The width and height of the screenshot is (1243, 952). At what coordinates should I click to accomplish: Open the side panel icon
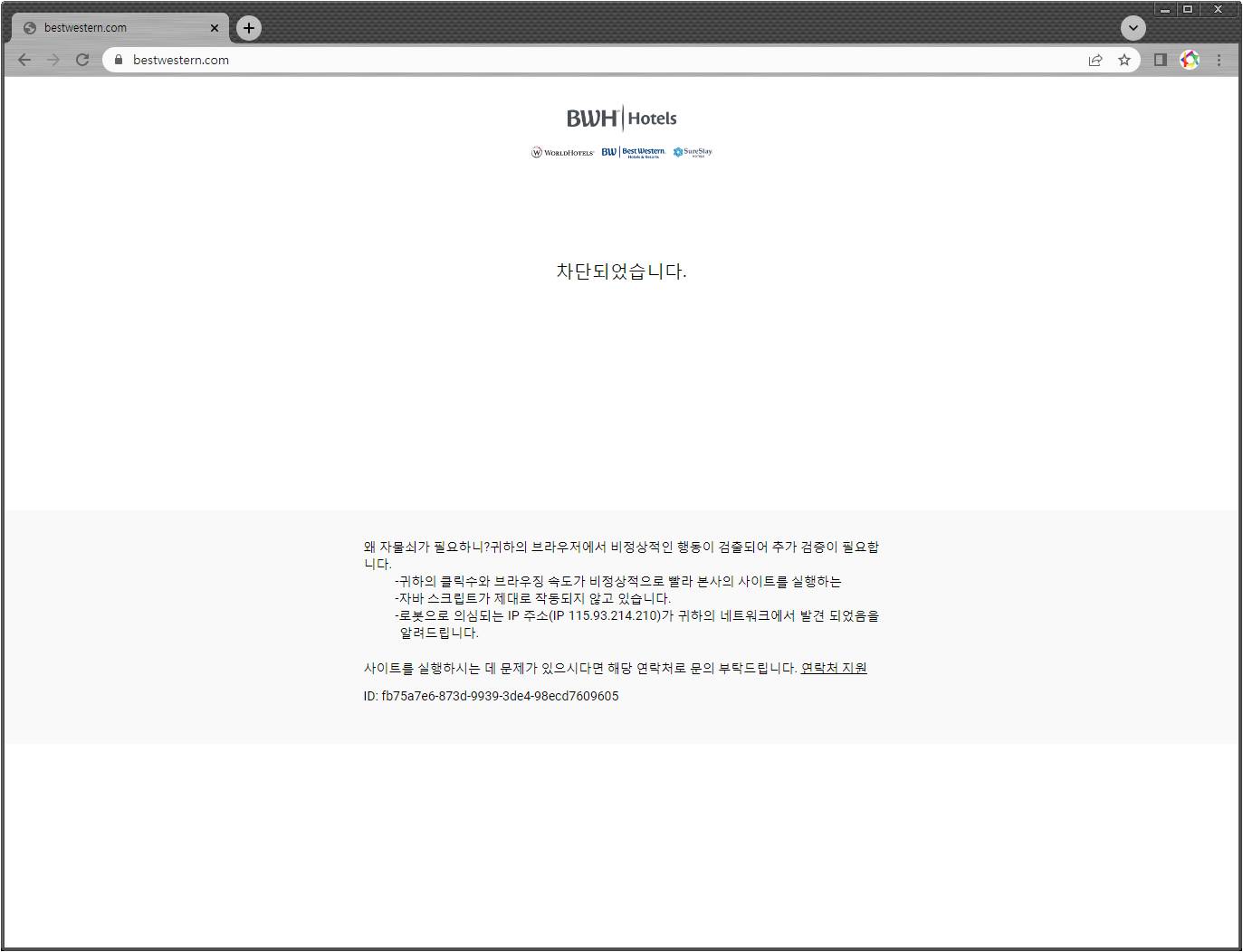point(1159,60)
